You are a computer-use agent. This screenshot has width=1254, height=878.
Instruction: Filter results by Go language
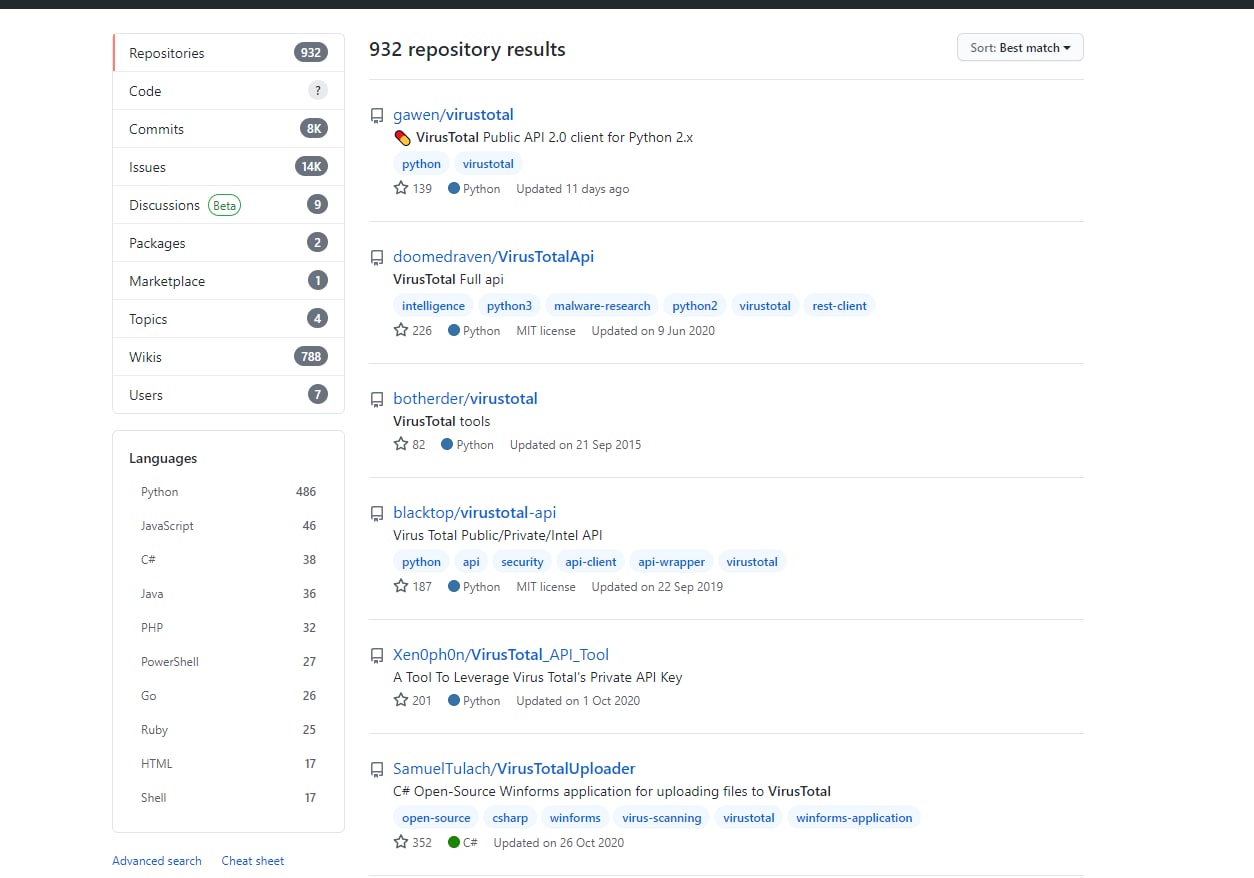point(228,696)
